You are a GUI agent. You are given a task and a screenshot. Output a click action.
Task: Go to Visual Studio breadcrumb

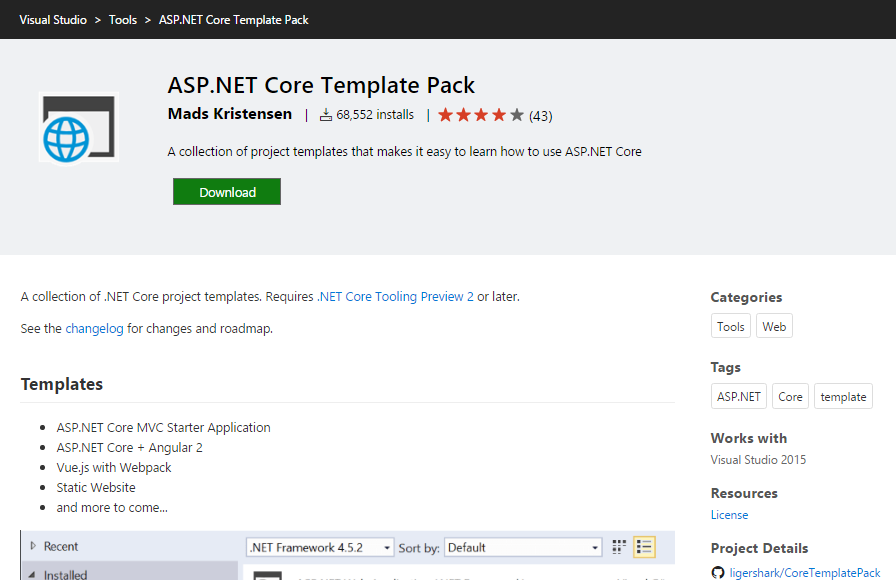point(53,20)
